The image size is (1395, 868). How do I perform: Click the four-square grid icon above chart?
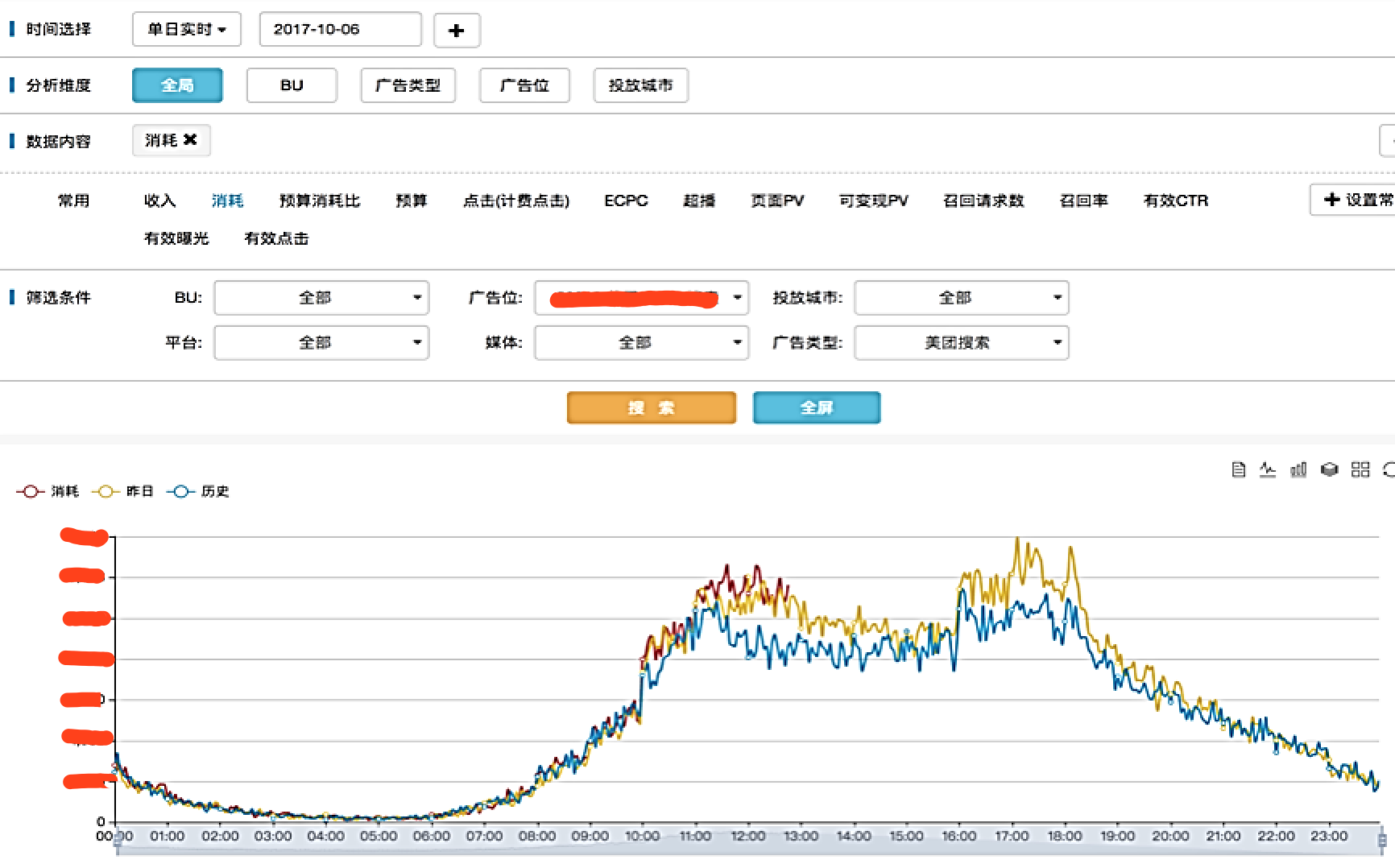click(1360, 469)
